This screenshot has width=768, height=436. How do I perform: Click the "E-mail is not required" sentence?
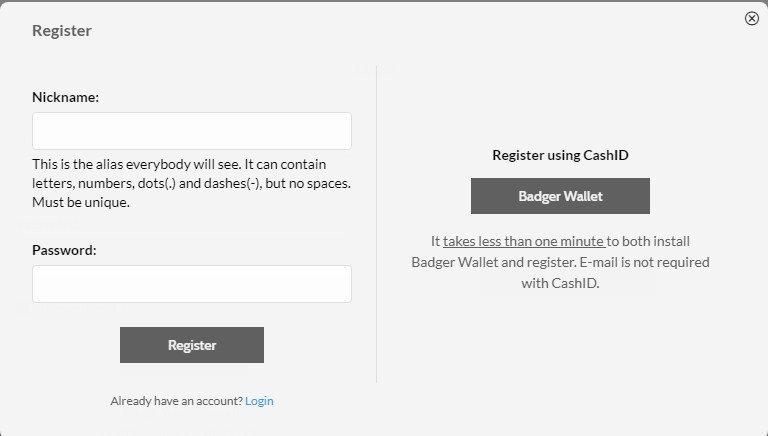[x=645, y=262]
